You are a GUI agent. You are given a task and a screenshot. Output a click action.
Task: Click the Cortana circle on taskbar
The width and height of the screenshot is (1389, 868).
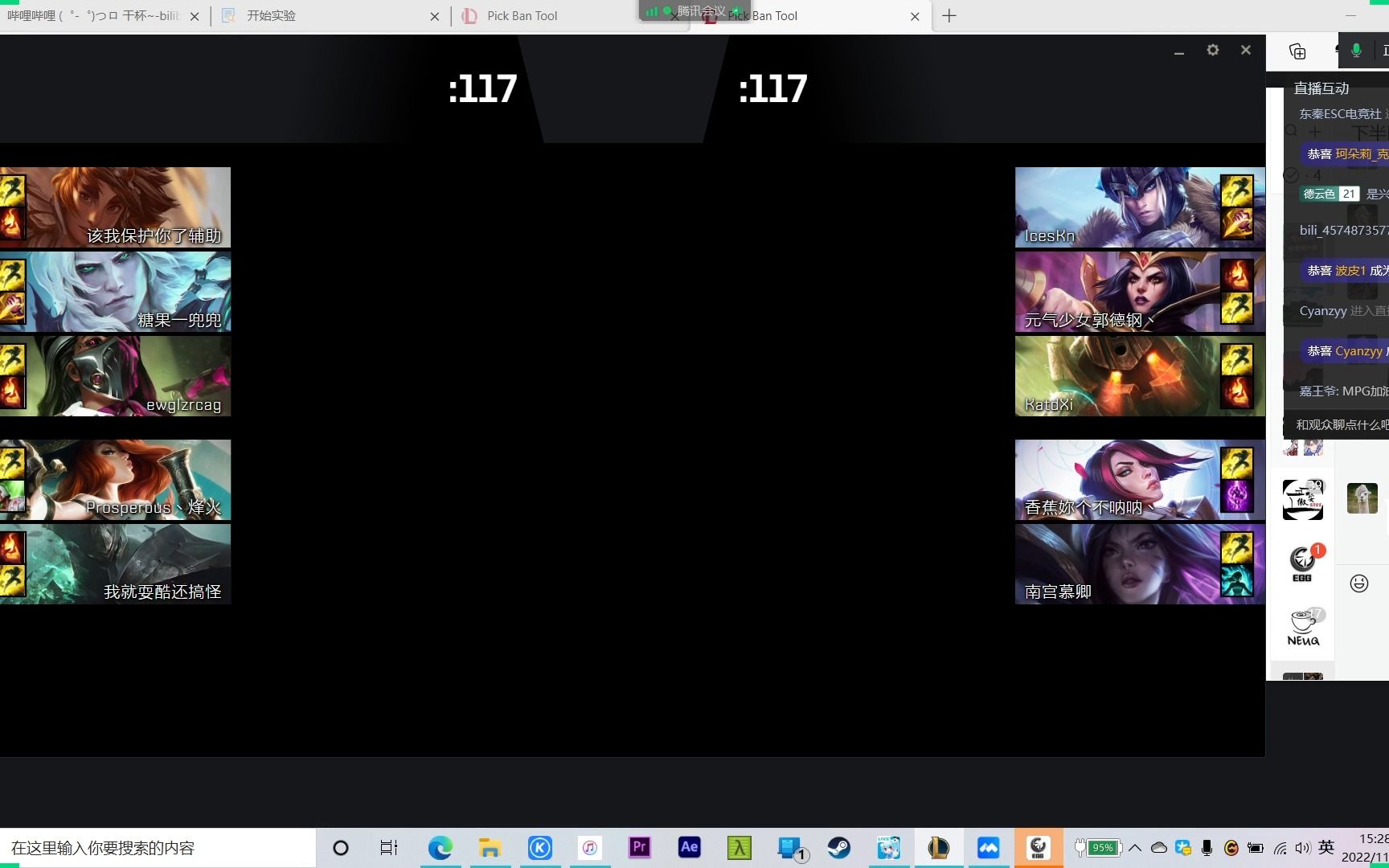click(x=341, y=848)
